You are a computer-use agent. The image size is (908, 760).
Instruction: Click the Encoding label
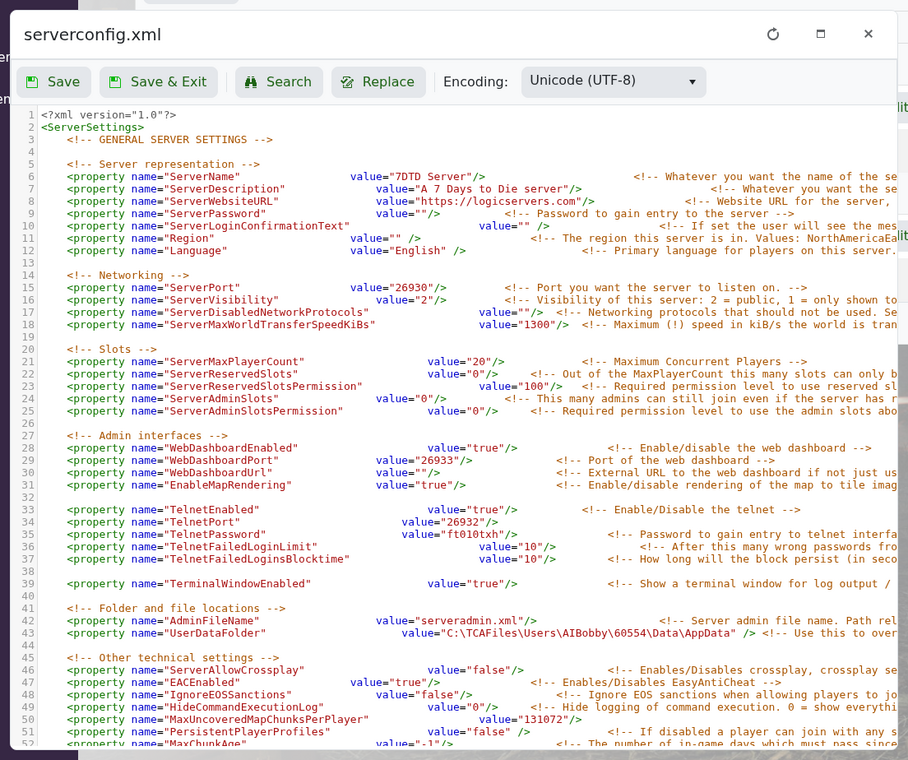[475, 82]
